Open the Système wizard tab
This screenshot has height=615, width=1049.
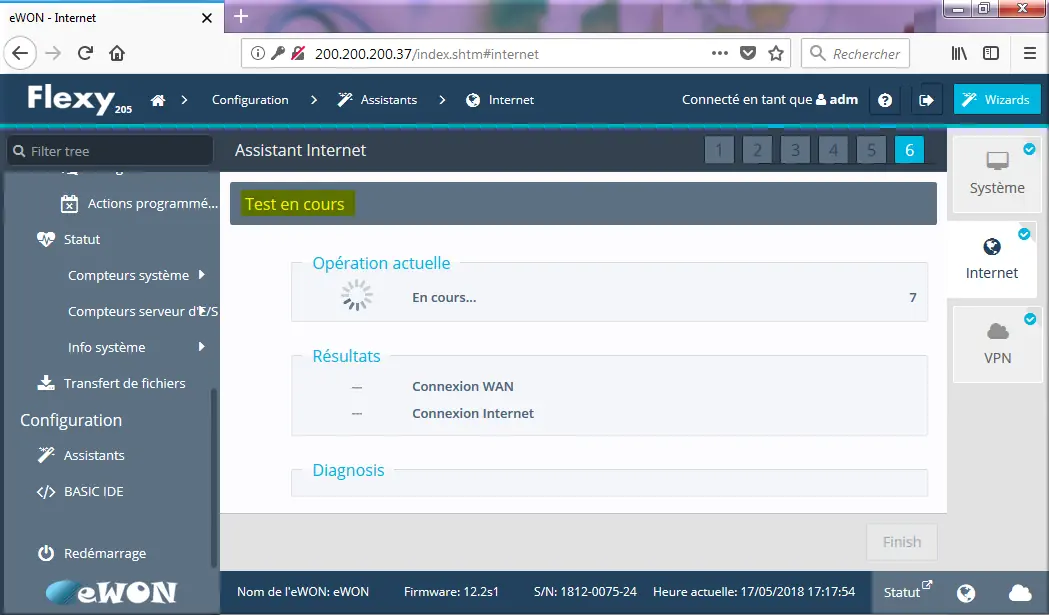(997, 174)
